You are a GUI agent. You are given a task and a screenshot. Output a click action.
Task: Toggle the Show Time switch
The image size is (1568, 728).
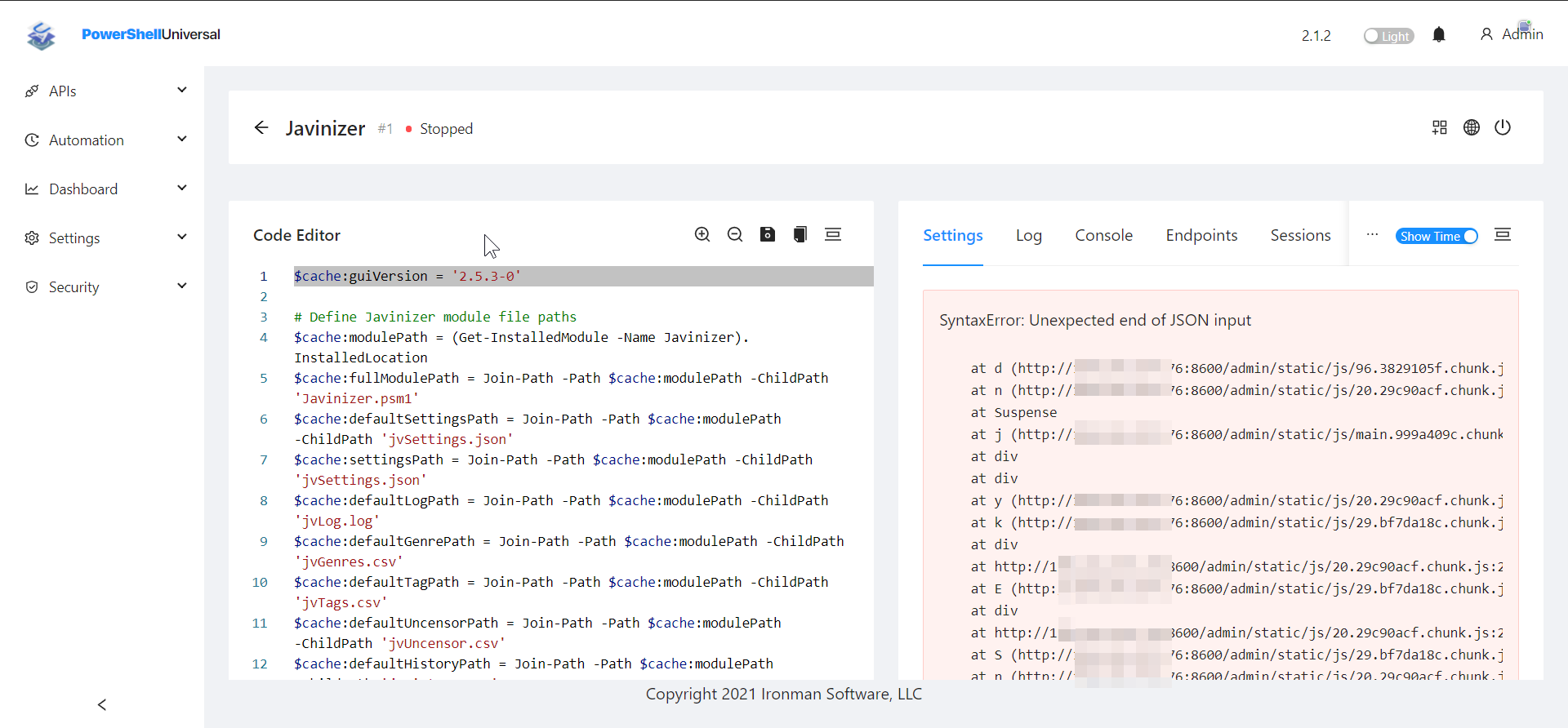[x=1437, y=236]
